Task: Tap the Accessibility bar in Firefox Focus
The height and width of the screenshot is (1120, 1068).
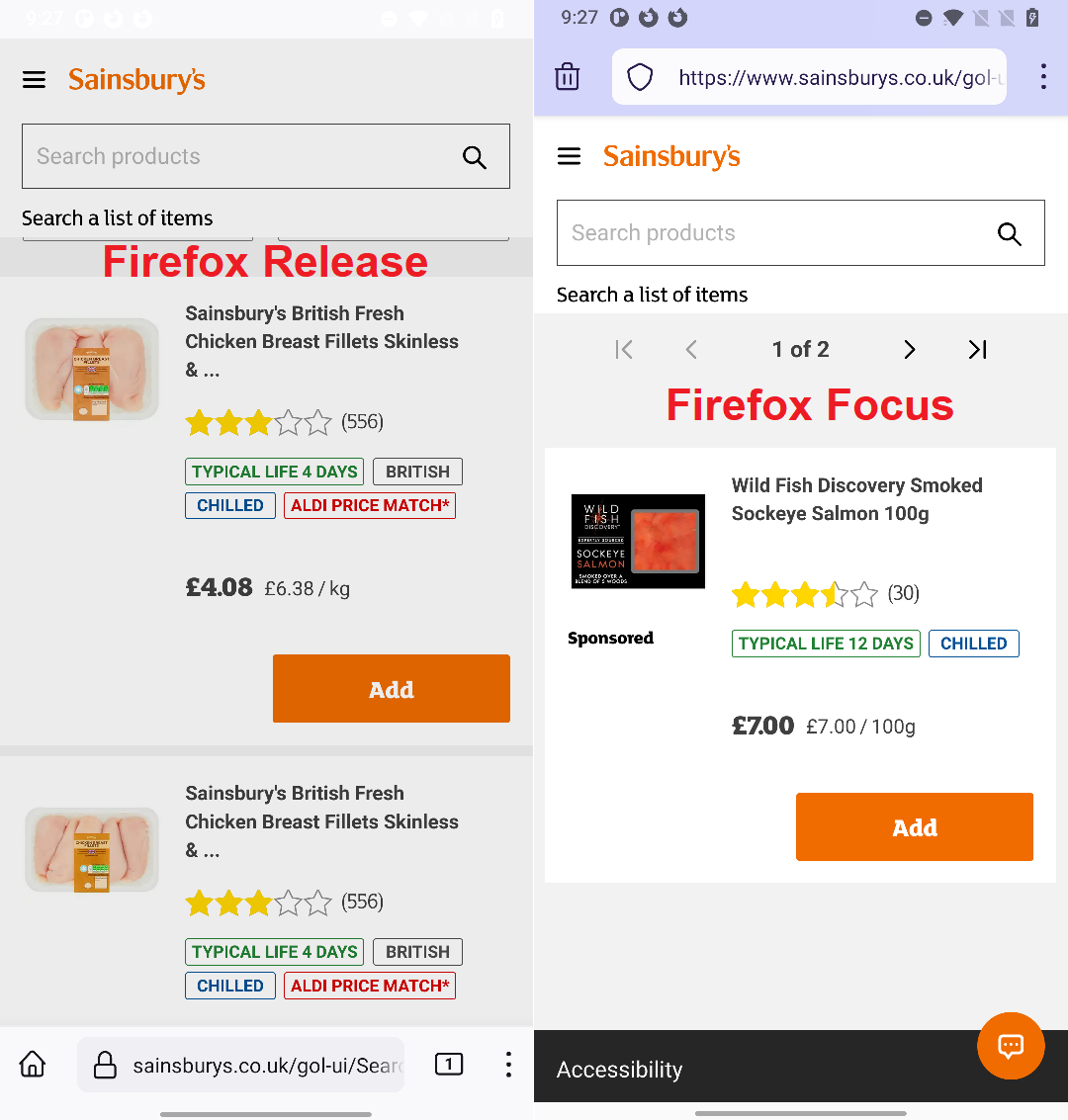Action: click(x=619, y=1069)
